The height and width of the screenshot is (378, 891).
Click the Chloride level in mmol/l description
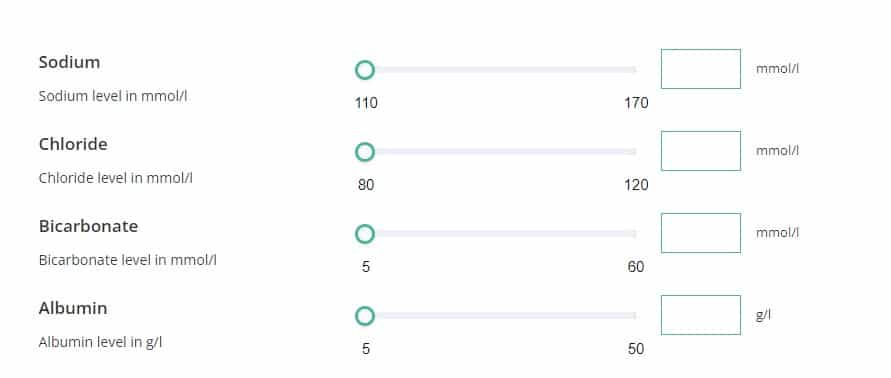coord(116,178)
